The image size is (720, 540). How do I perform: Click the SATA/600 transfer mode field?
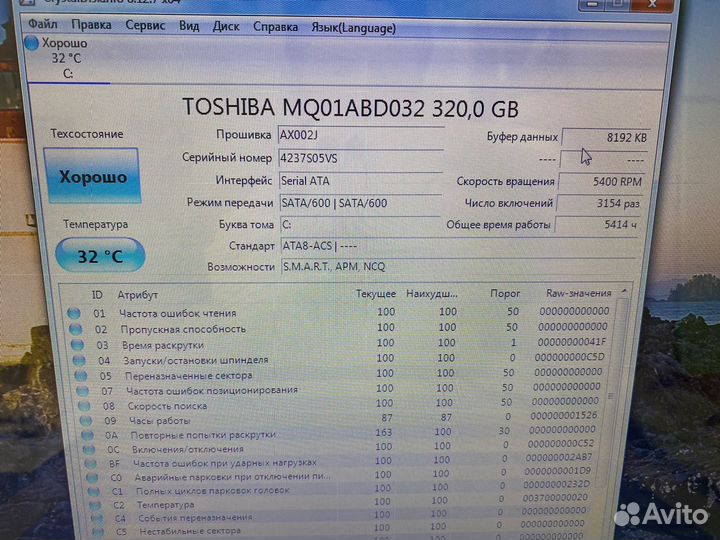click(x=360, y=203)
